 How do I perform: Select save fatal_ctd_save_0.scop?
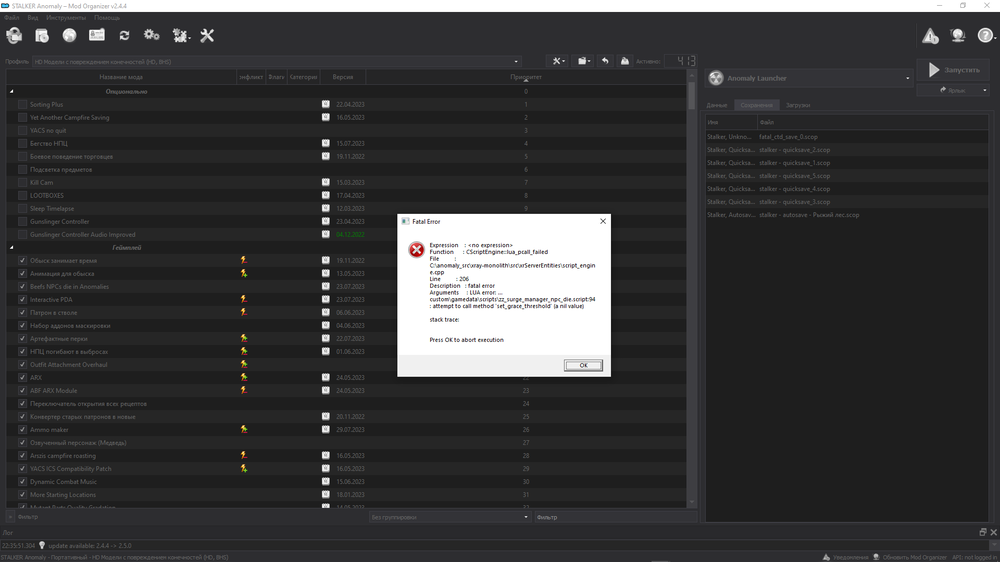pyautogui.click(x=847, y=137)
